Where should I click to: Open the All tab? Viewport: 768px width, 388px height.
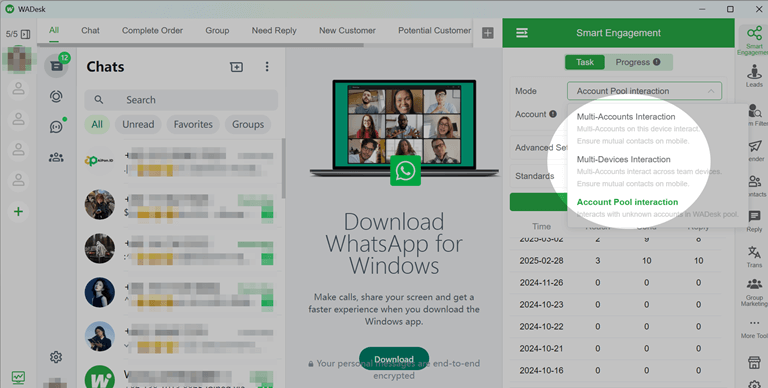pyautogui.click(x=54, y=30)
